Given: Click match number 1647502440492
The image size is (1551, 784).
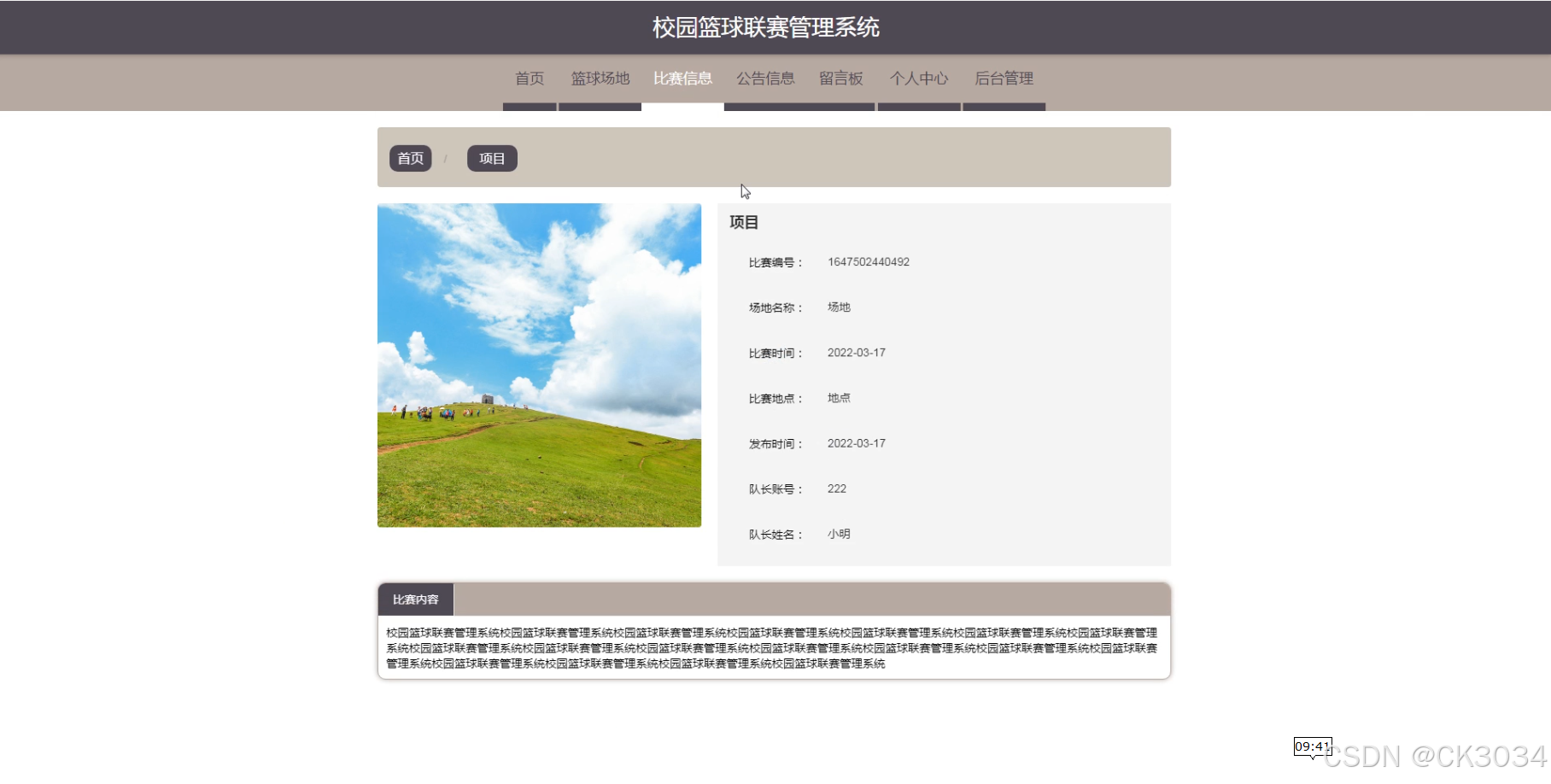Looking at the screenshot, I should [x=869, y=262].
